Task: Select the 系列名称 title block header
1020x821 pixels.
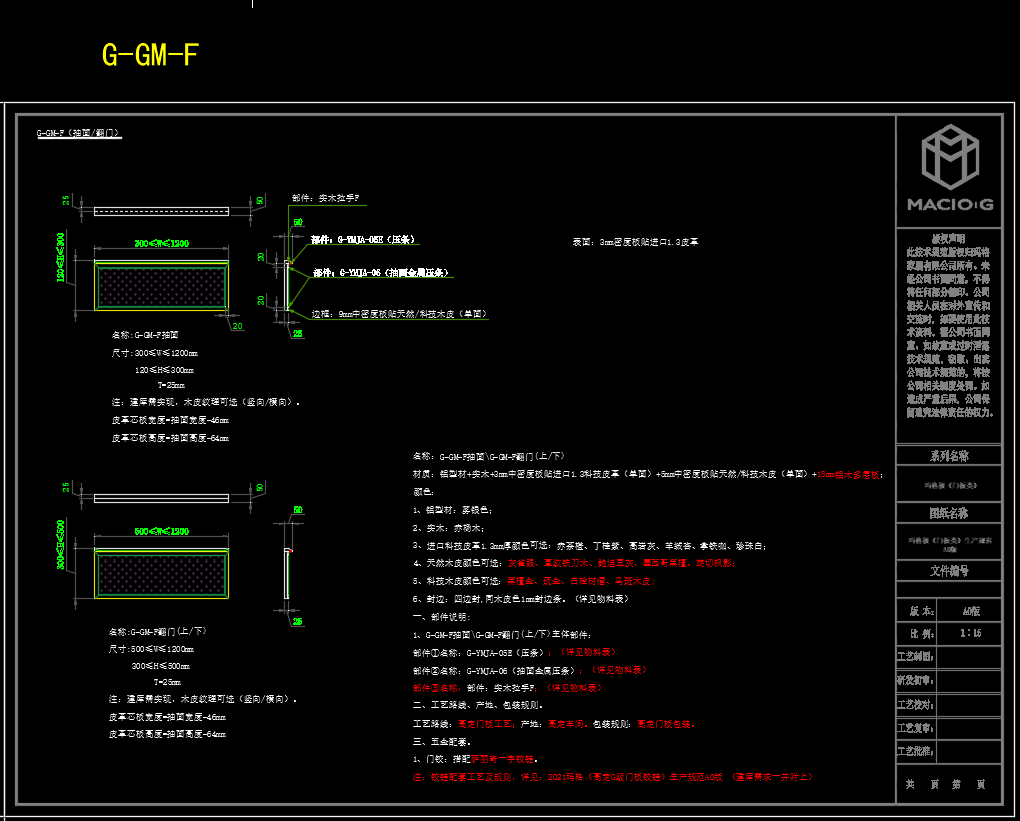Action: [x=948, y=456]
